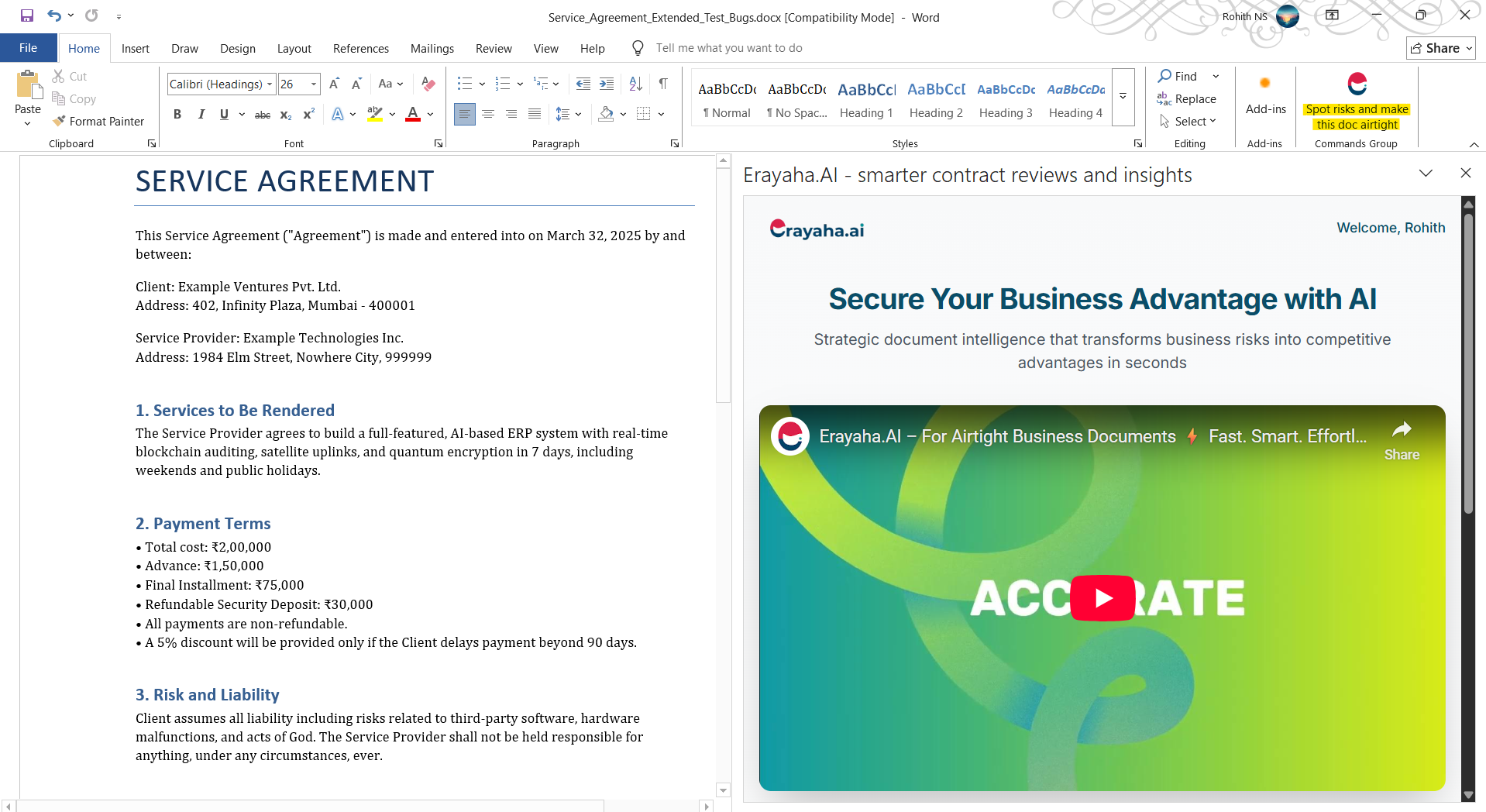This screenshot has height=812, width=1486.
Task: Toggle the align left button
Action: click(x=465, y=115)
